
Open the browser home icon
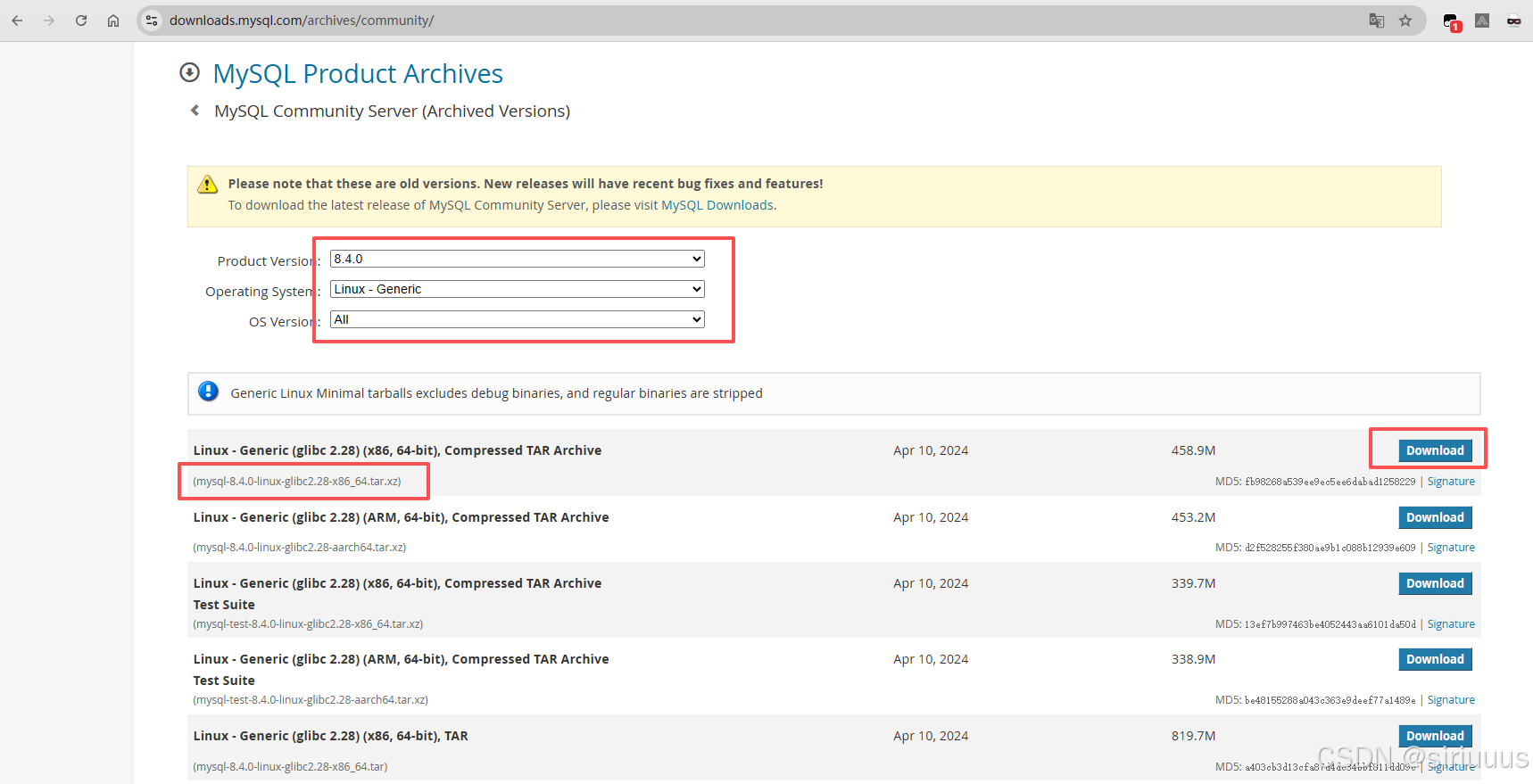[113, 21]
